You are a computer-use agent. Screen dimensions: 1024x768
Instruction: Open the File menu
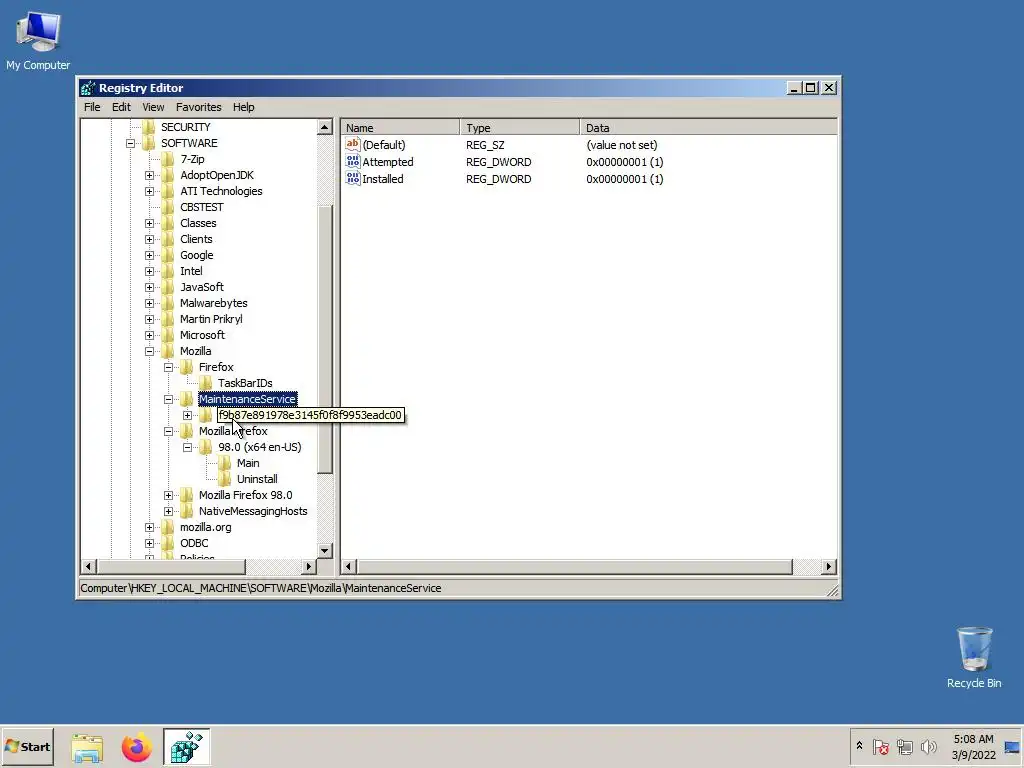tap(92, 107)
